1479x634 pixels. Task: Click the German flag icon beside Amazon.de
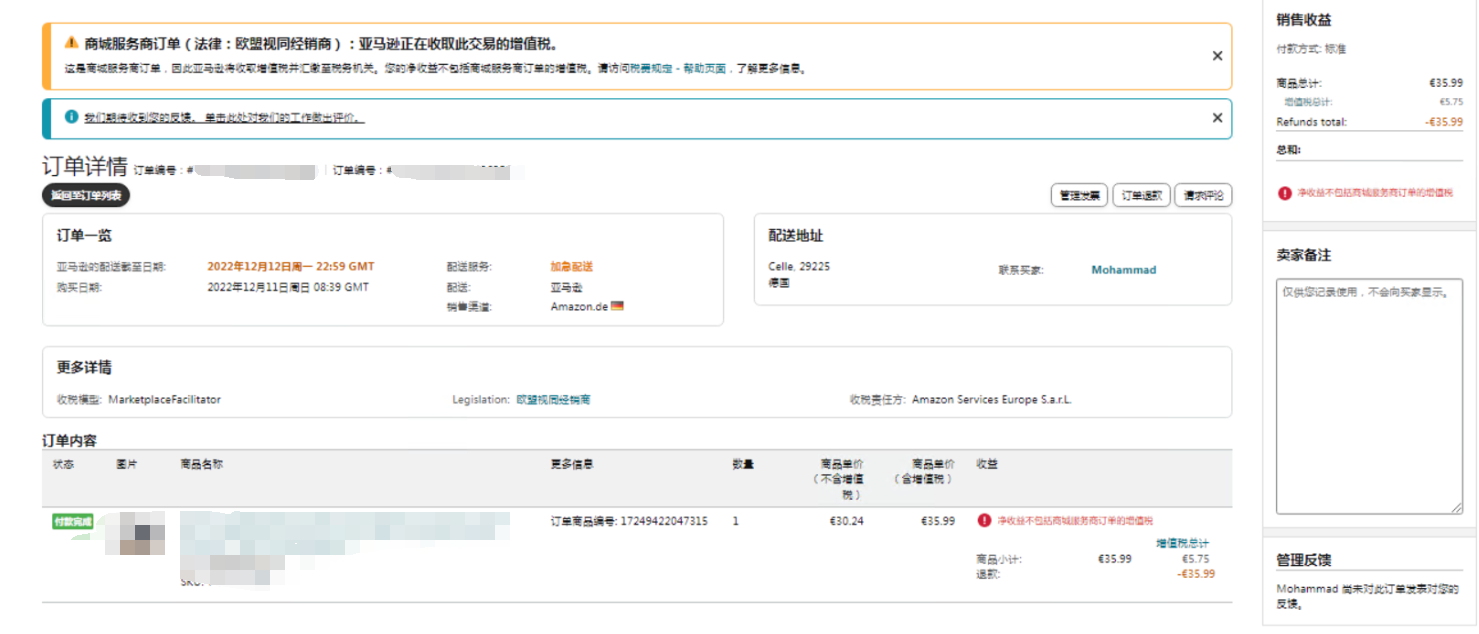tap(617, 306)
